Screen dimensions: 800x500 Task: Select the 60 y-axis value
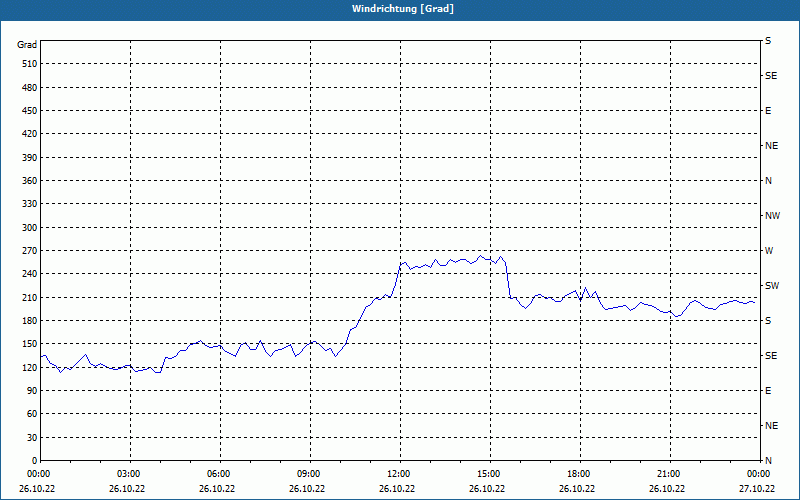(x=32, y=414)
